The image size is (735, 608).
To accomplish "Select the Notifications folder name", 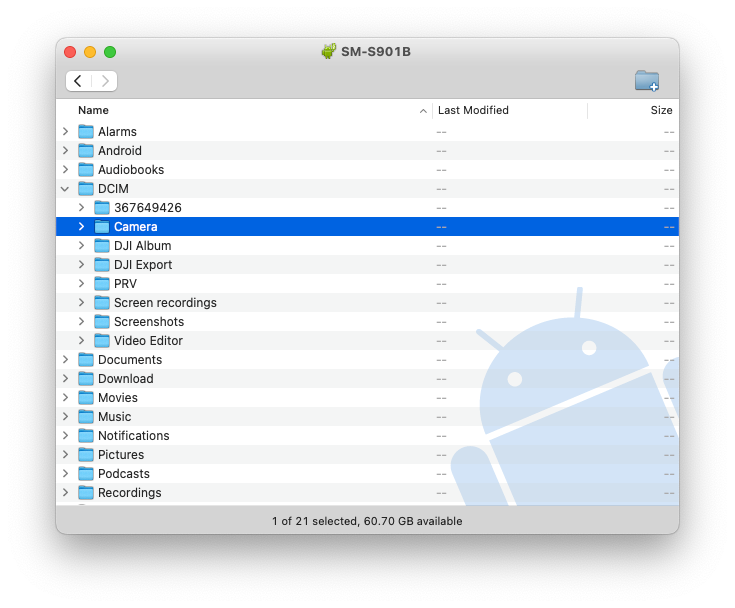I will [134, 435].
